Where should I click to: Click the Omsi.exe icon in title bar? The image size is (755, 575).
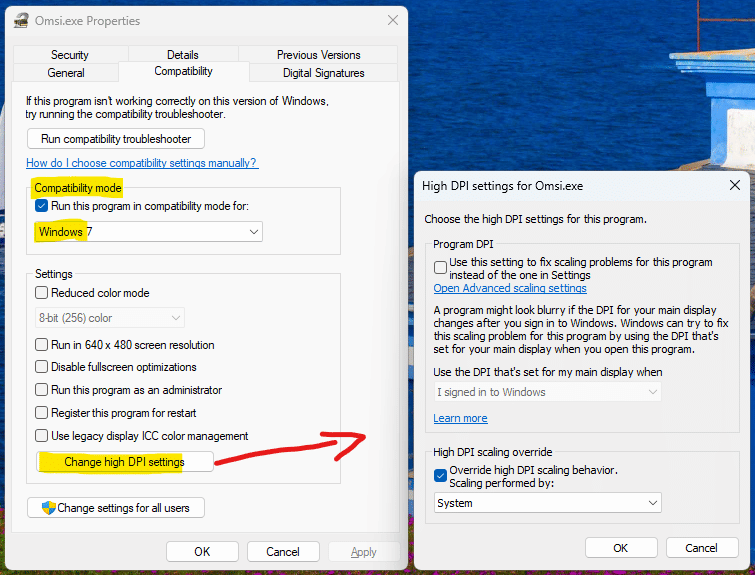[x=19, y=21]
